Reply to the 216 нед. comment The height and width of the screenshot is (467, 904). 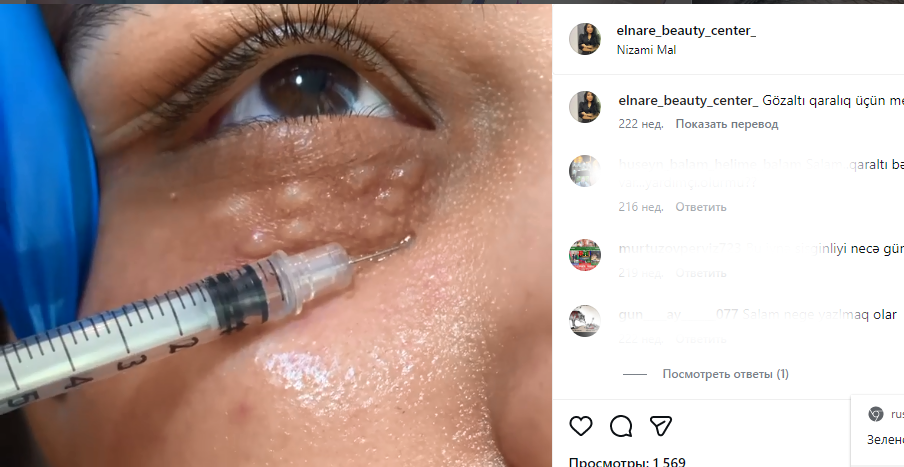pos(700,207)
